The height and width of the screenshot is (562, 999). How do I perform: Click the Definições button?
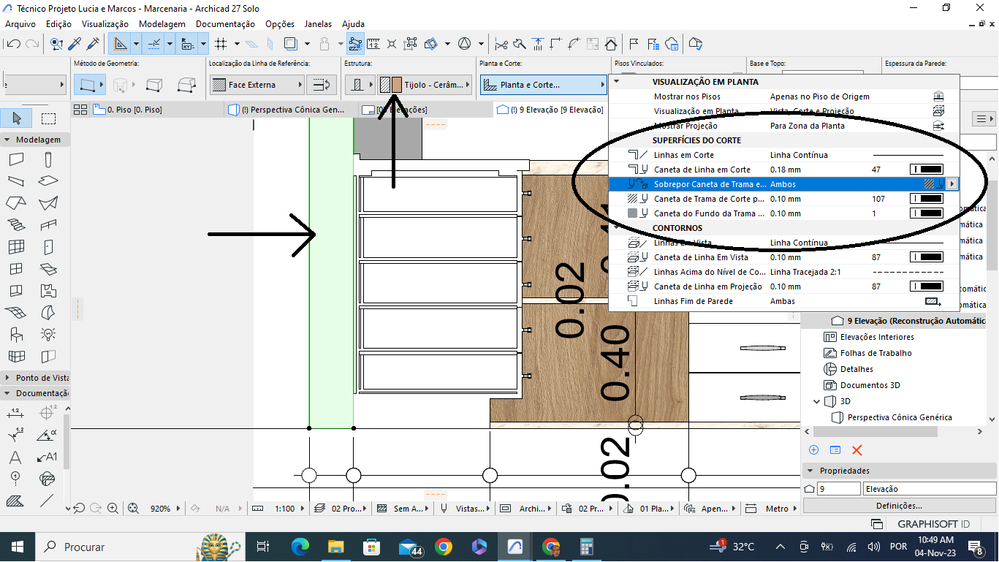pos(897,506)
